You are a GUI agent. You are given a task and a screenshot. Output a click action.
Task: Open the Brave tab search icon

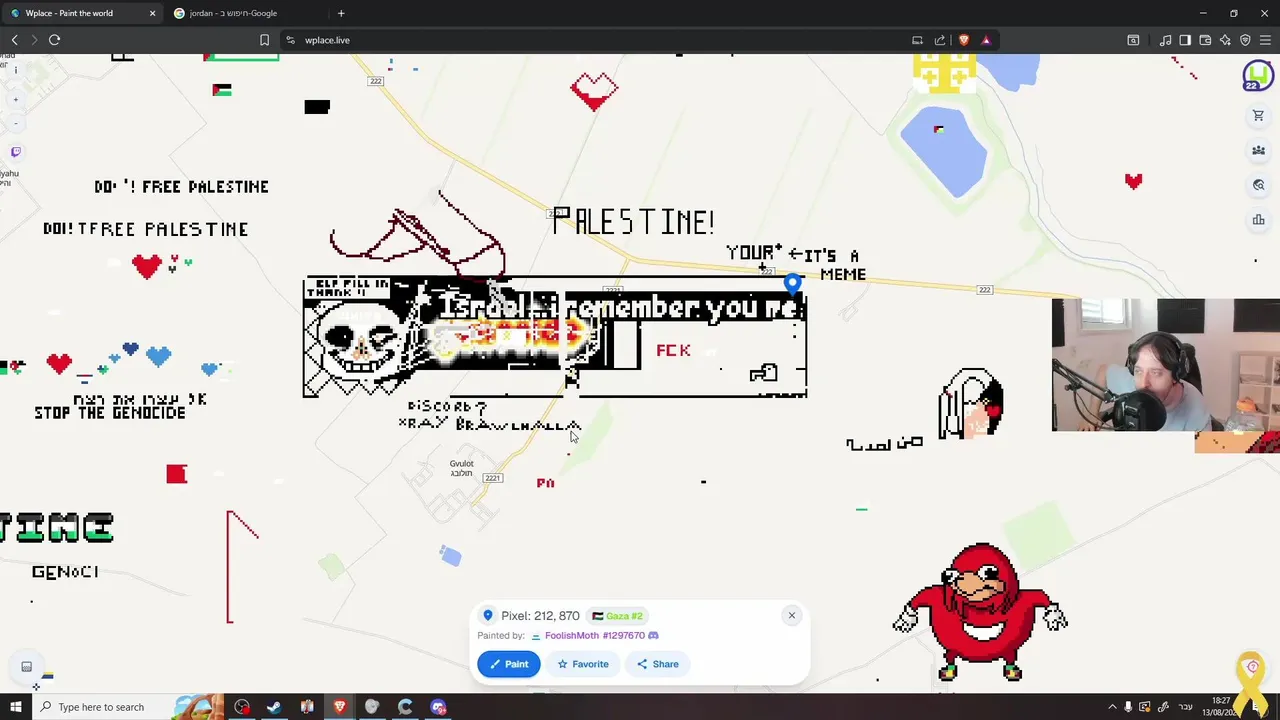coord(1133,40)
